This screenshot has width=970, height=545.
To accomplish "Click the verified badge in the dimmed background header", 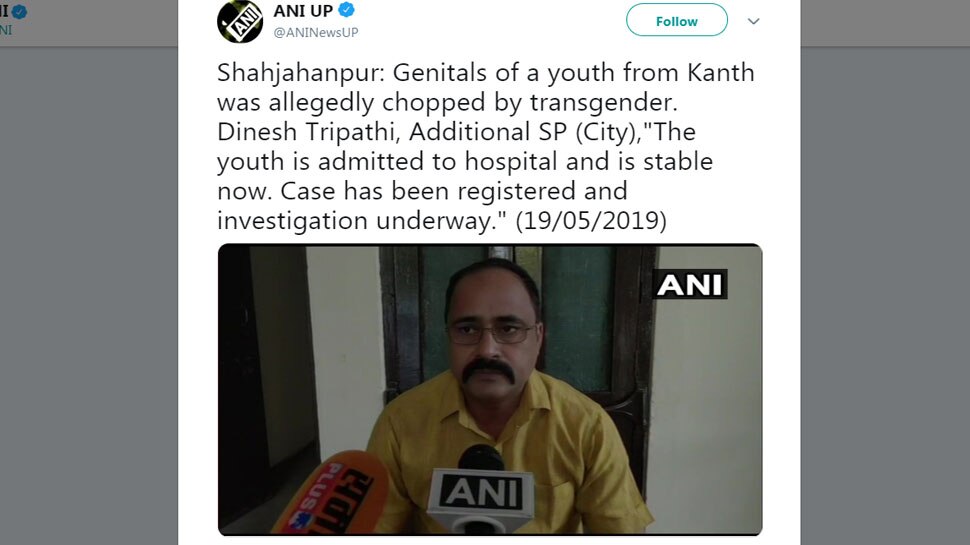I will pyautogui.click(x=19, y=11).
